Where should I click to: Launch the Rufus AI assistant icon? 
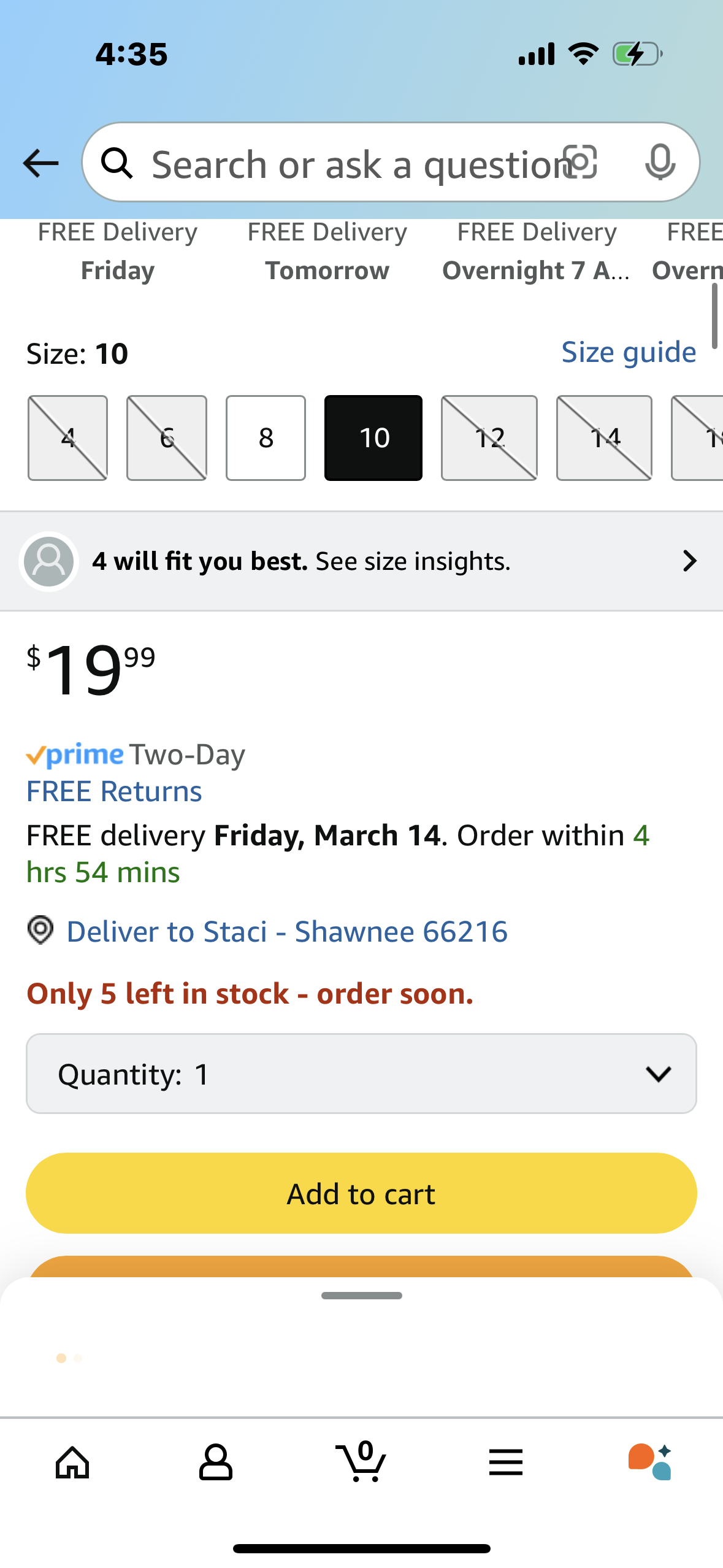click(650, 1462)
